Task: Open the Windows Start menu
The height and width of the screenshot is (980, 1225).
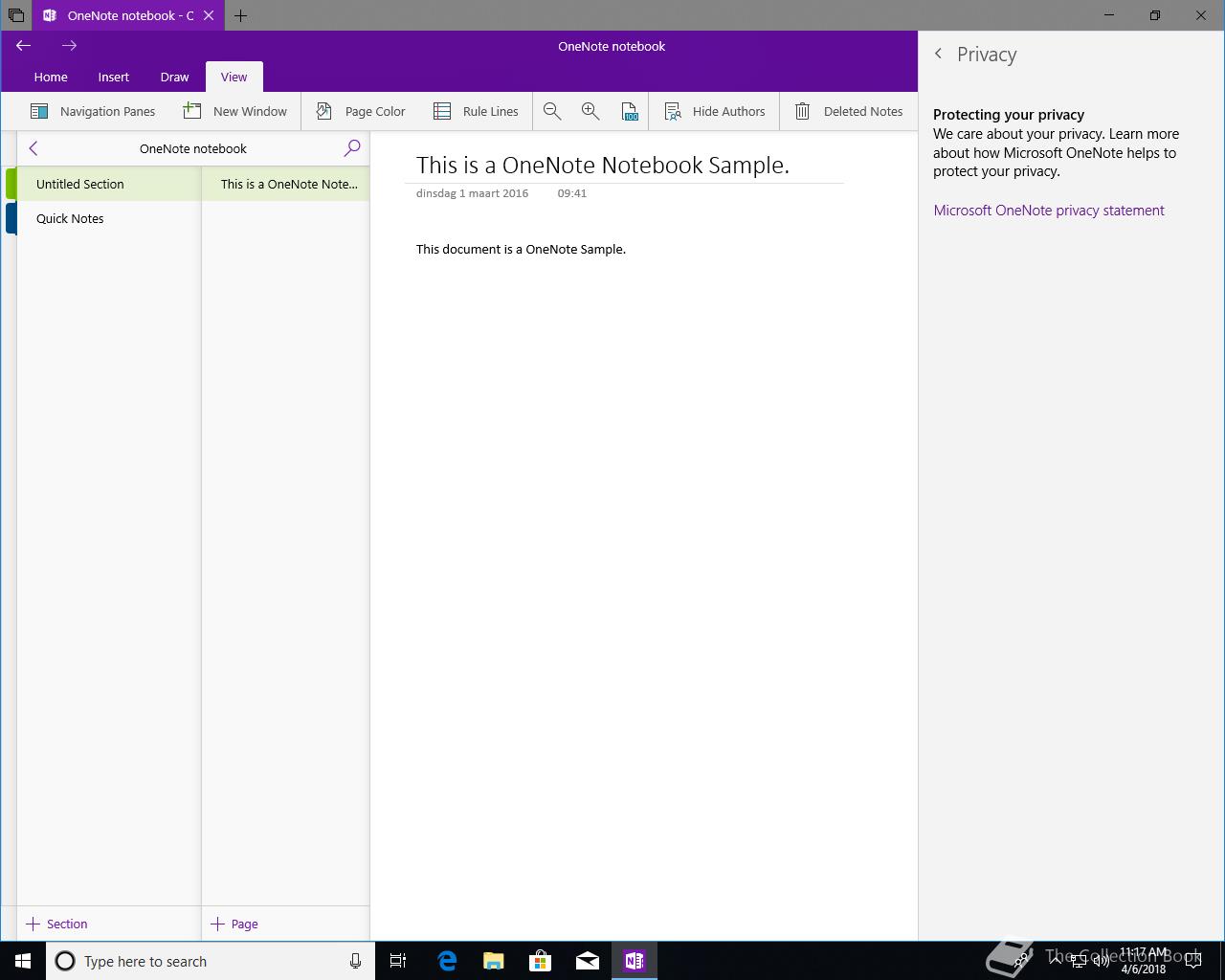Action: coord(23,961)
